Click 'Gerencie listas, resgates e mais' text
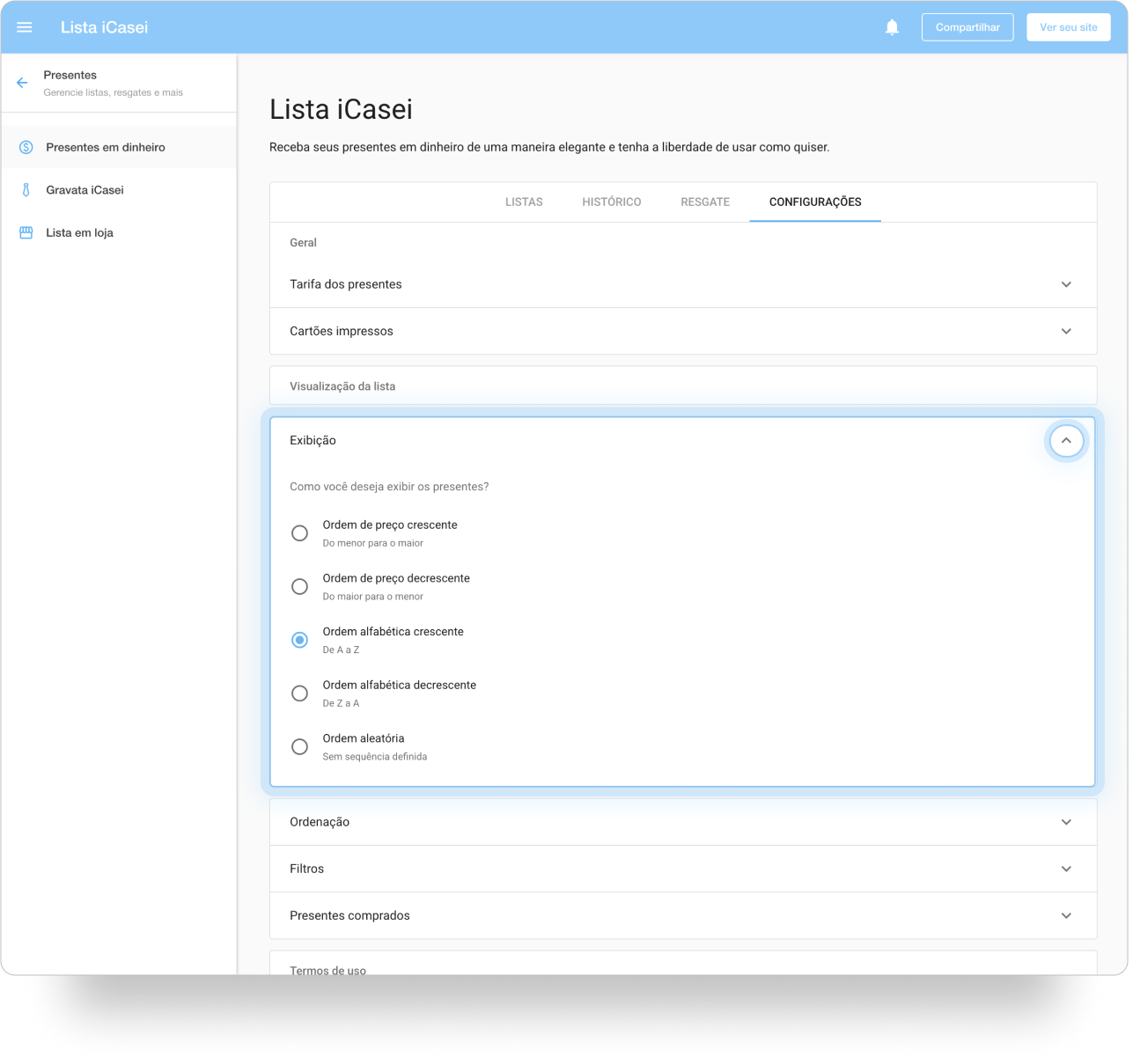Image resolution: width=1133 pixels, height=1064 pixels. pos(114,92)
